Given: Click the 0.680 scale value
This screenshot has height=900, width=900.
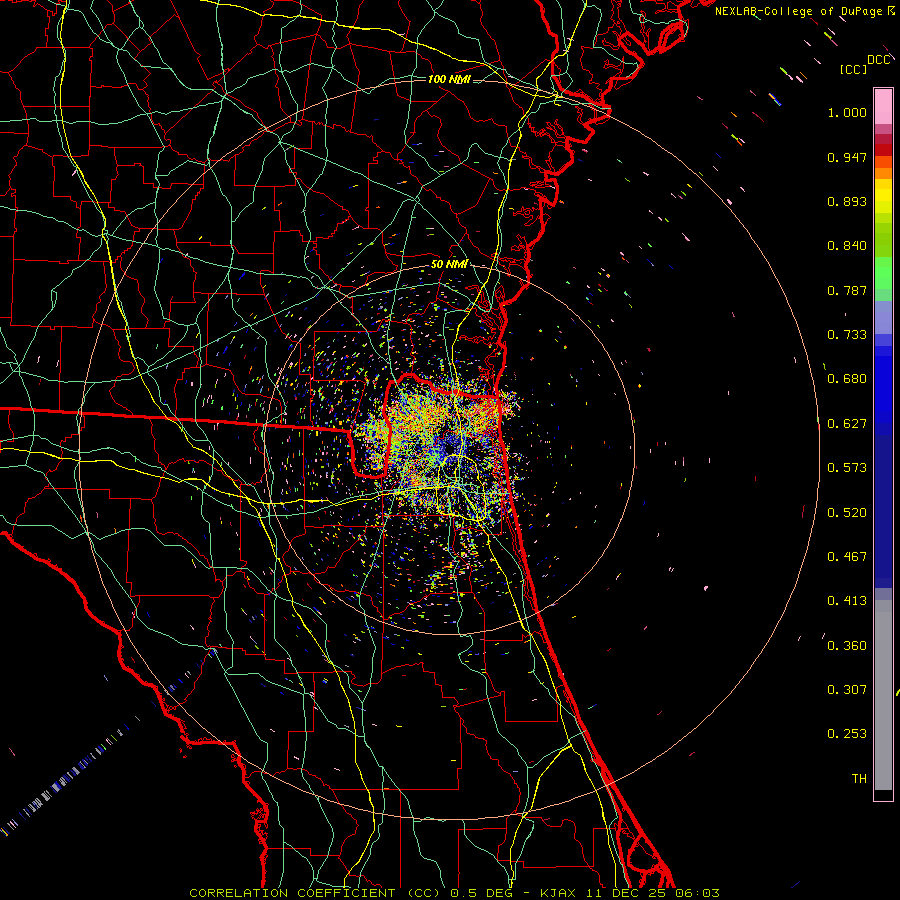Looking at the screenshot, I should tap(847, 379).
